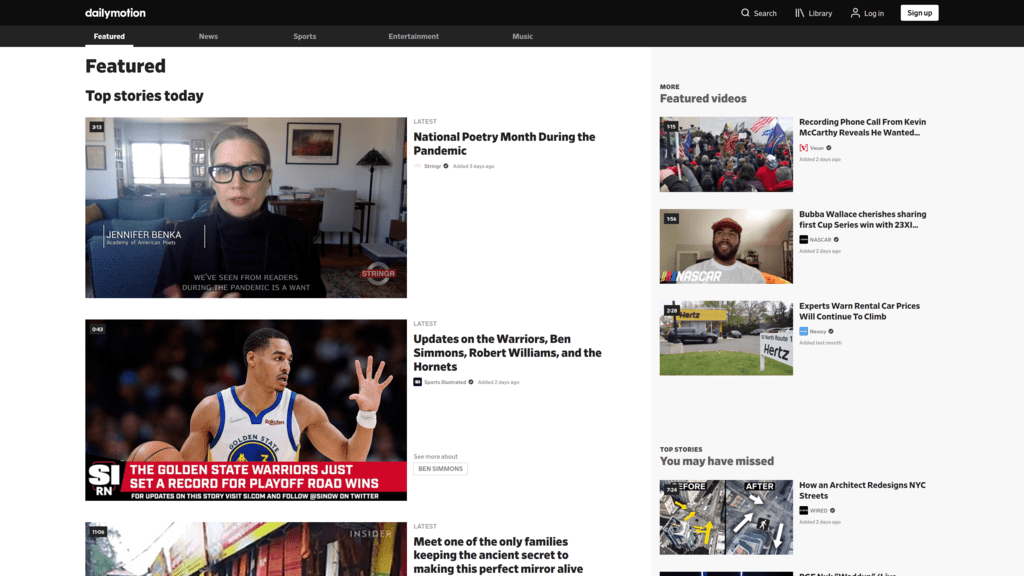This screenshot has height=576, width=1024.
Task: Click the Sports Illustrated verified badge
Action: (x=471, y=382)
